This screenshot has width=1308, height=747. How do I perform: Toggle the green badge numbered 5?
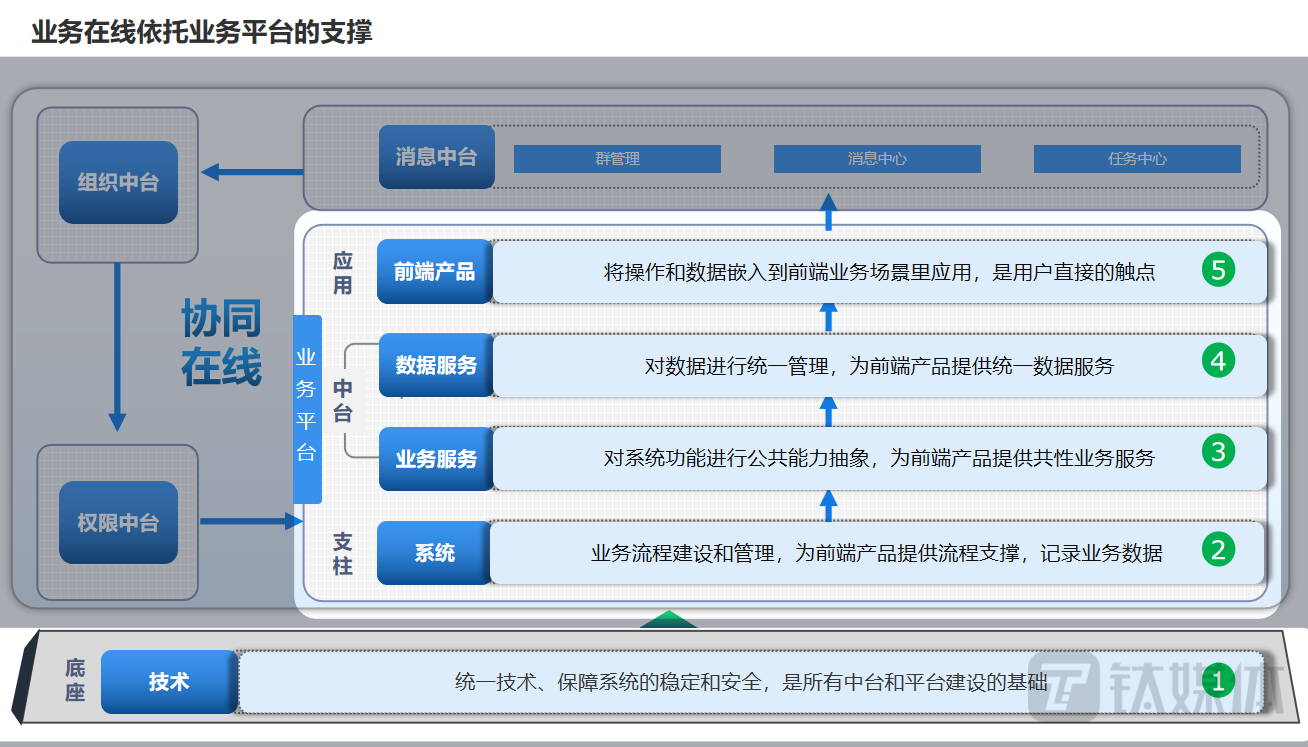click(x=1218, y=271)
